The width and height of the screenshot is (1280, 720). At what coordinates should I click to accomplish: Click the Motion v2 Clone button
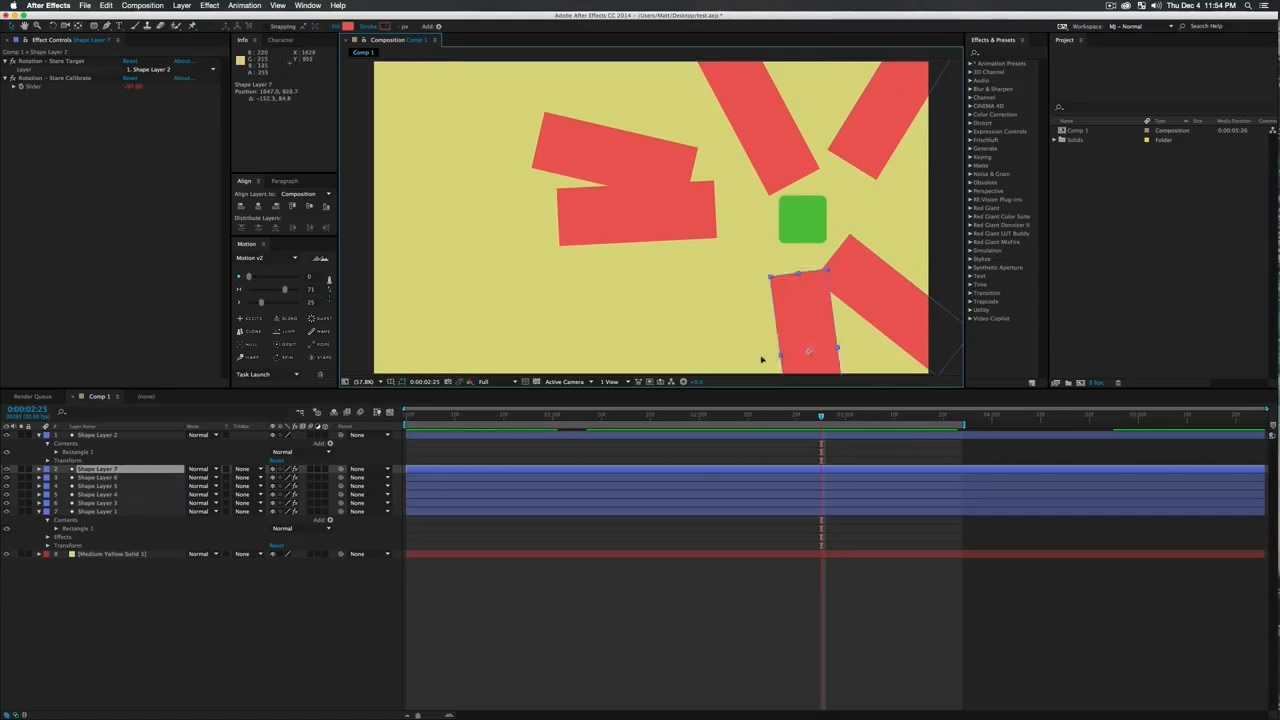[x=249, y=331]
